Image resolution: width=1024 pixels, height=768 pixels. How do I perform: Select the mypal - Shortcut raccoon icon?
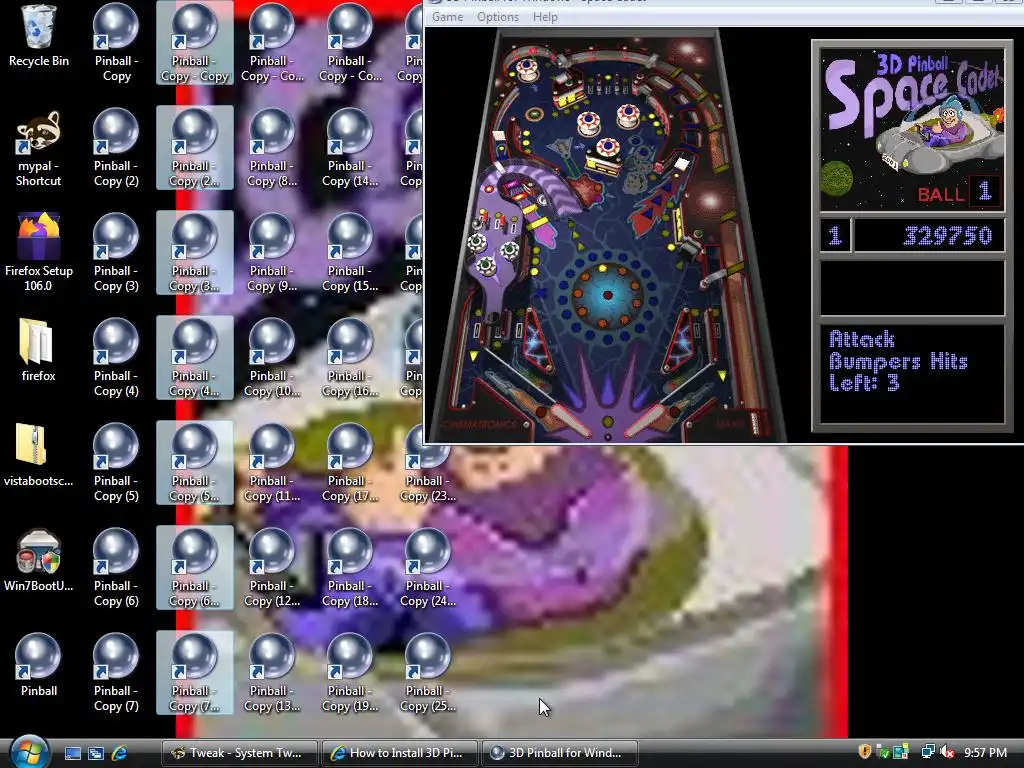pos(39,149)
